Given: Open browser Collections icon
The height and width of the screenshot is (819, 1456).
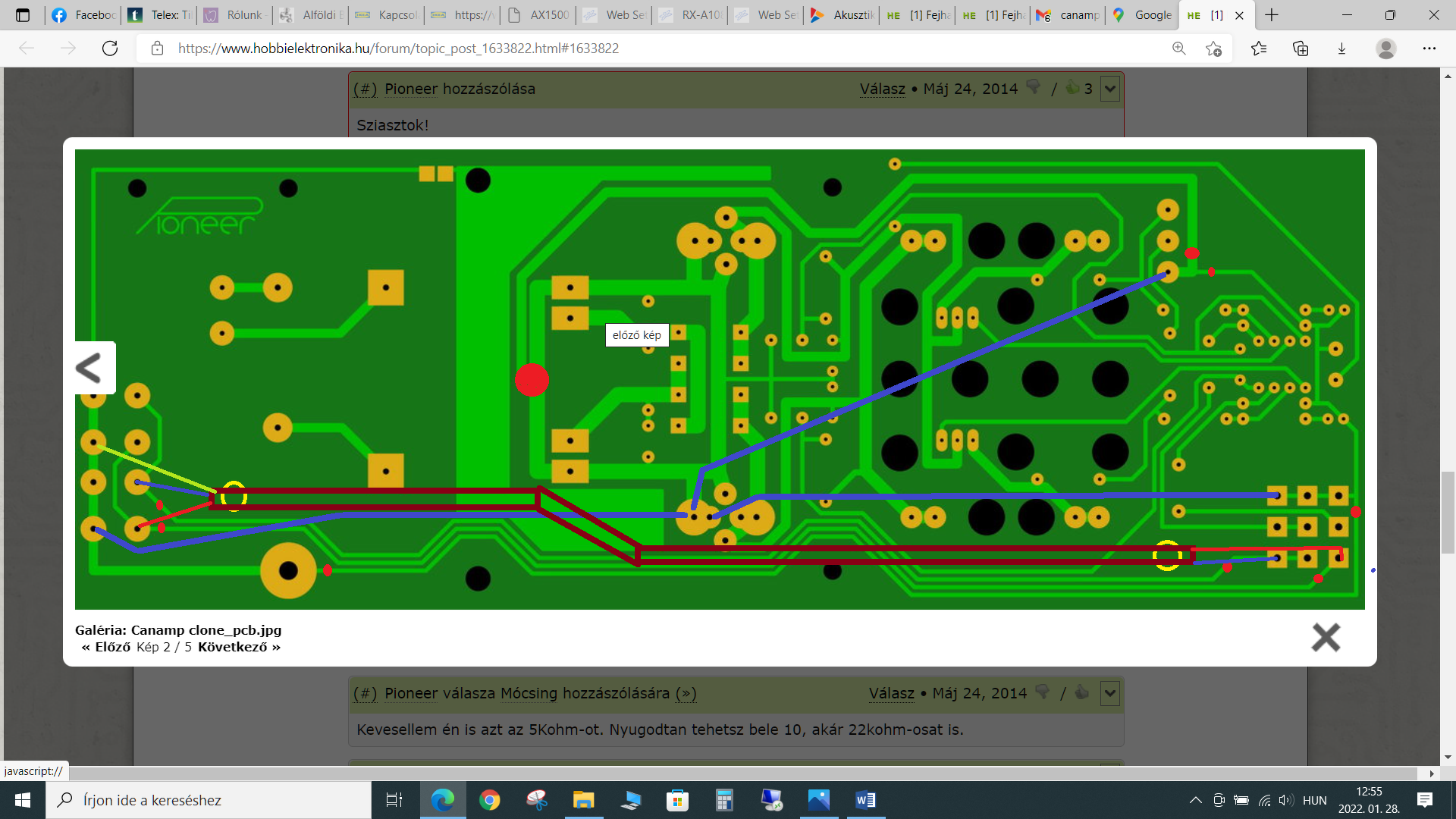Looking at the screenshot, I should (1301, 49).
